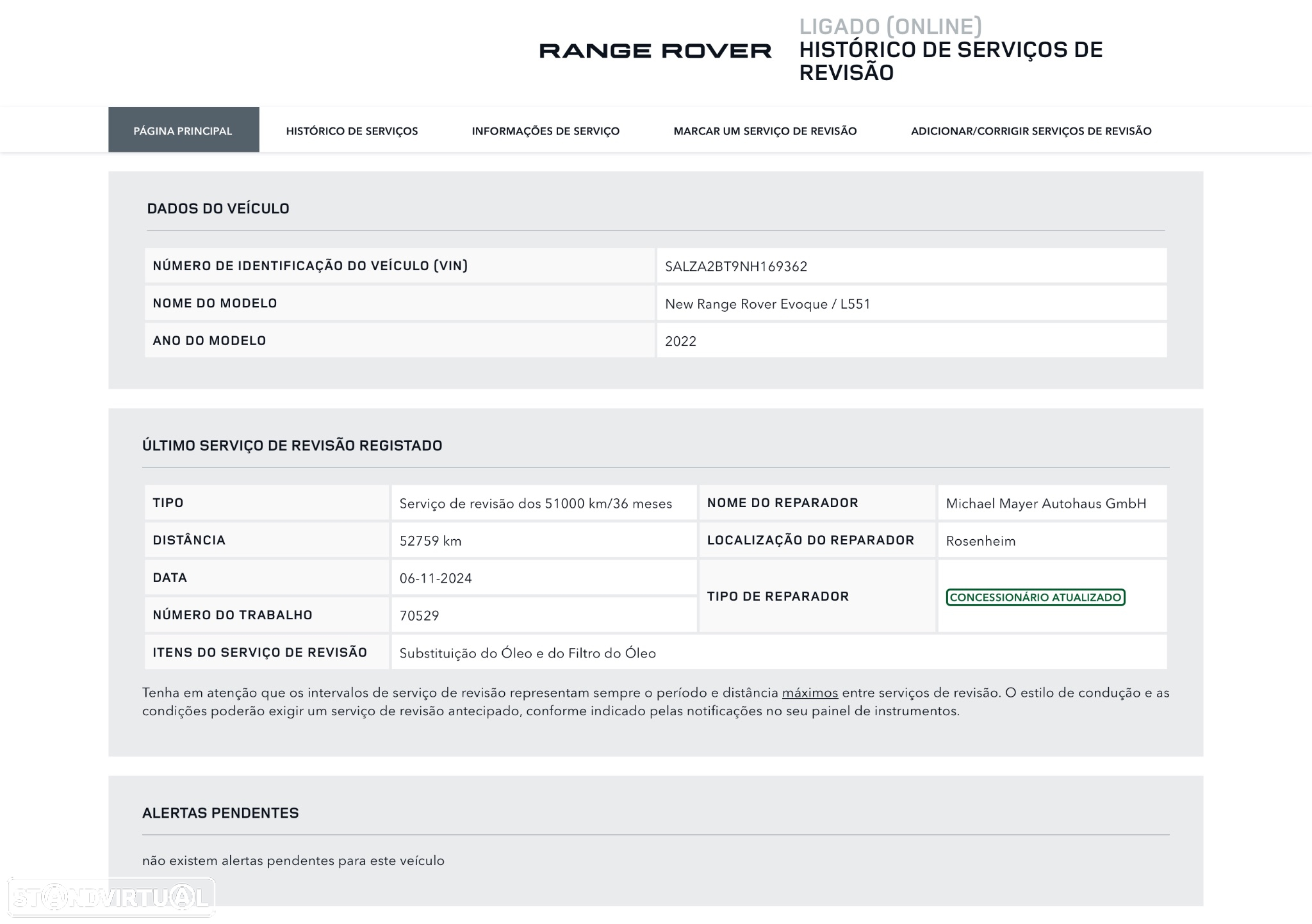Open Adicionar/Corrigir Serviços de Revisão tab
Screen dimensions: 1312x924
pyautogui.click(x=1031, y=131)
